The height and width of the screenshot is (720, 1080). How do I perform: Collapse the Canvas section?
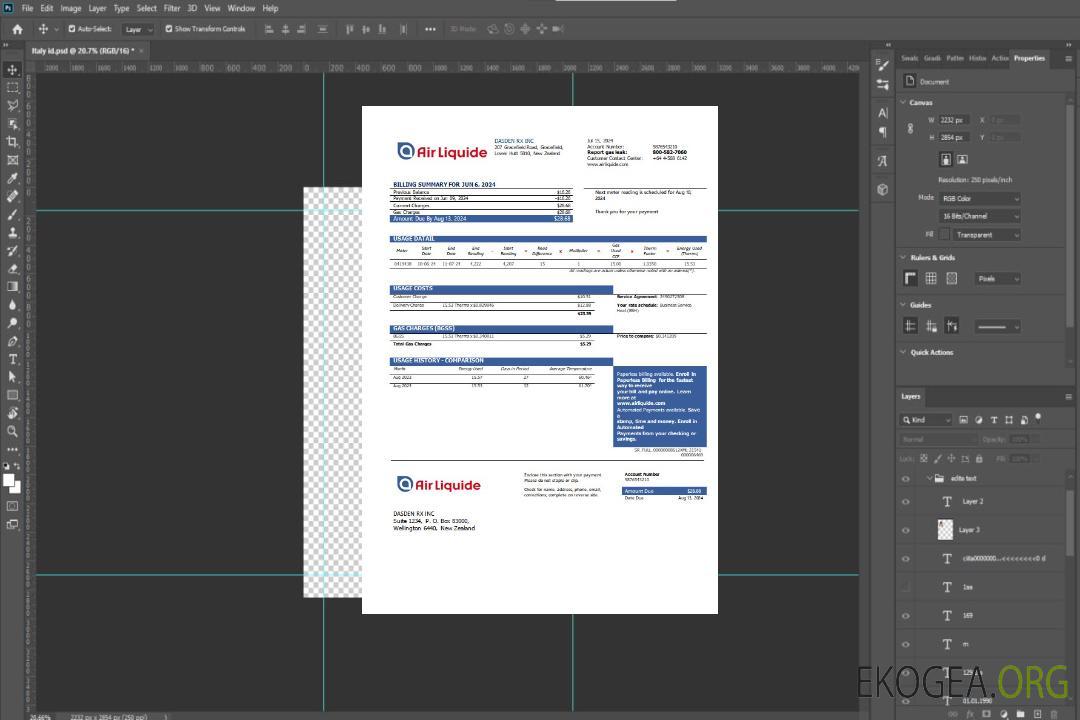pyautogui.click(x=904, y=102)
